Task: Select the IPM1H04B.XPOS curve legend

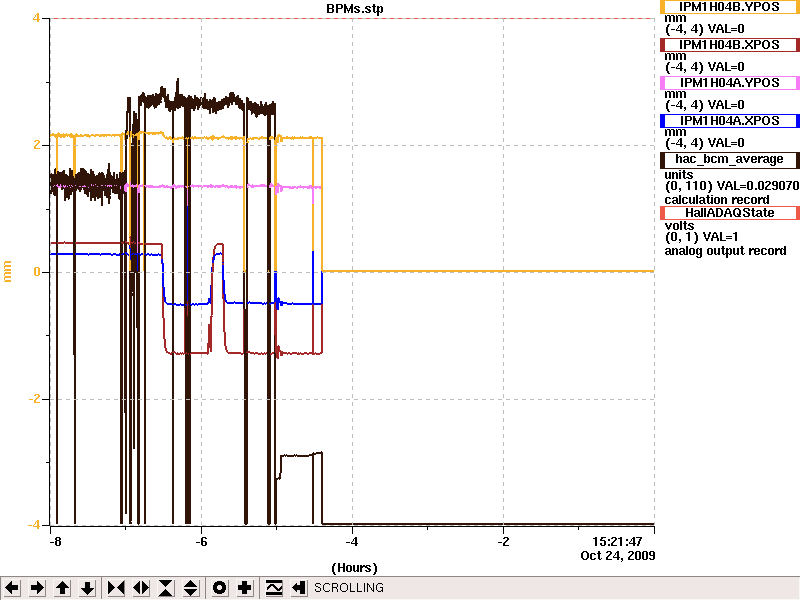Action: pos(730,45)
